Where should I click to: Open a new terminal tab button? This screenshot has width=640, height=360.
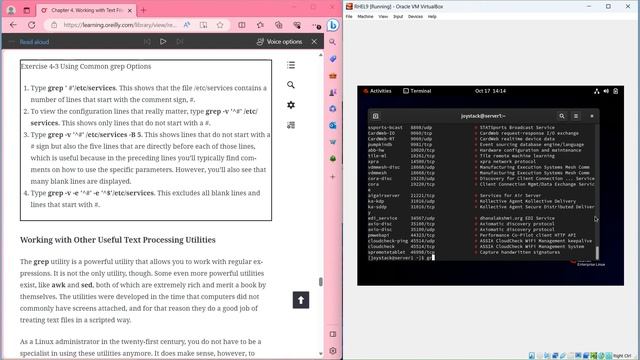(376, 116)
